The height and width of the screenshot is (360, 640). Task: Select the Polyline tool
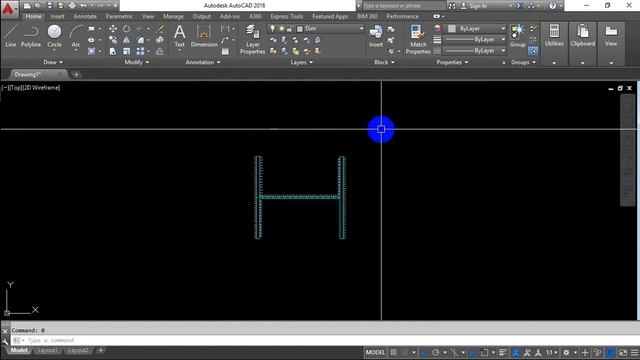click(31, 36)
